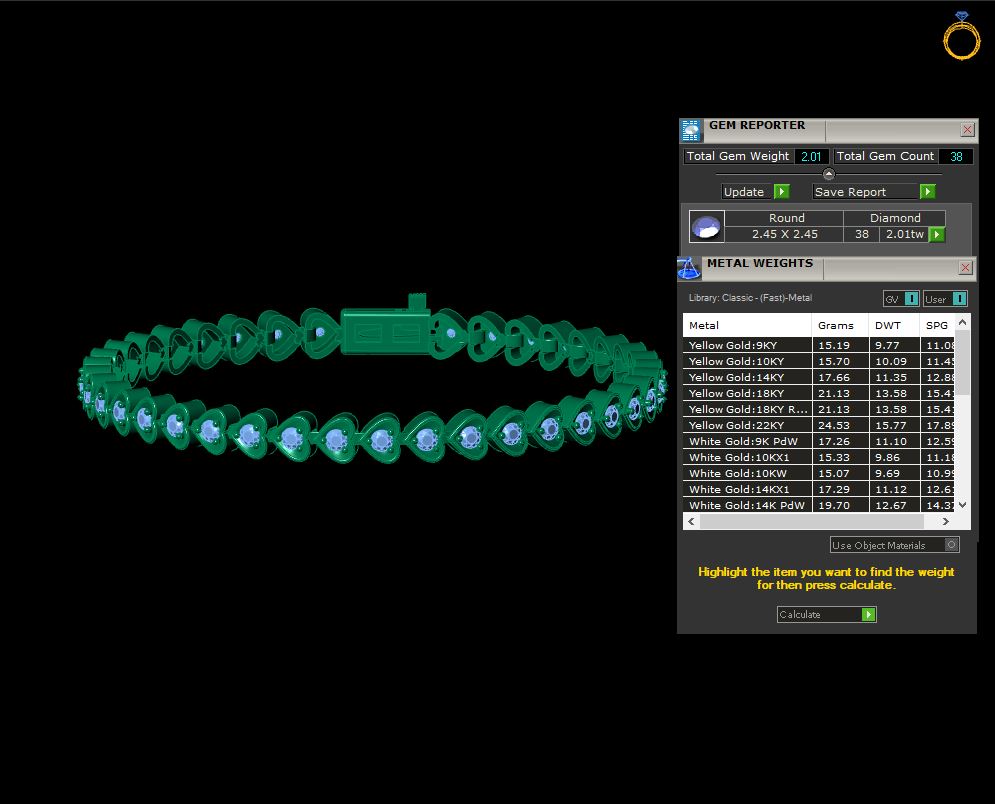Sort by the DWT column header
The image size is (995, 804).
[894, 326]
